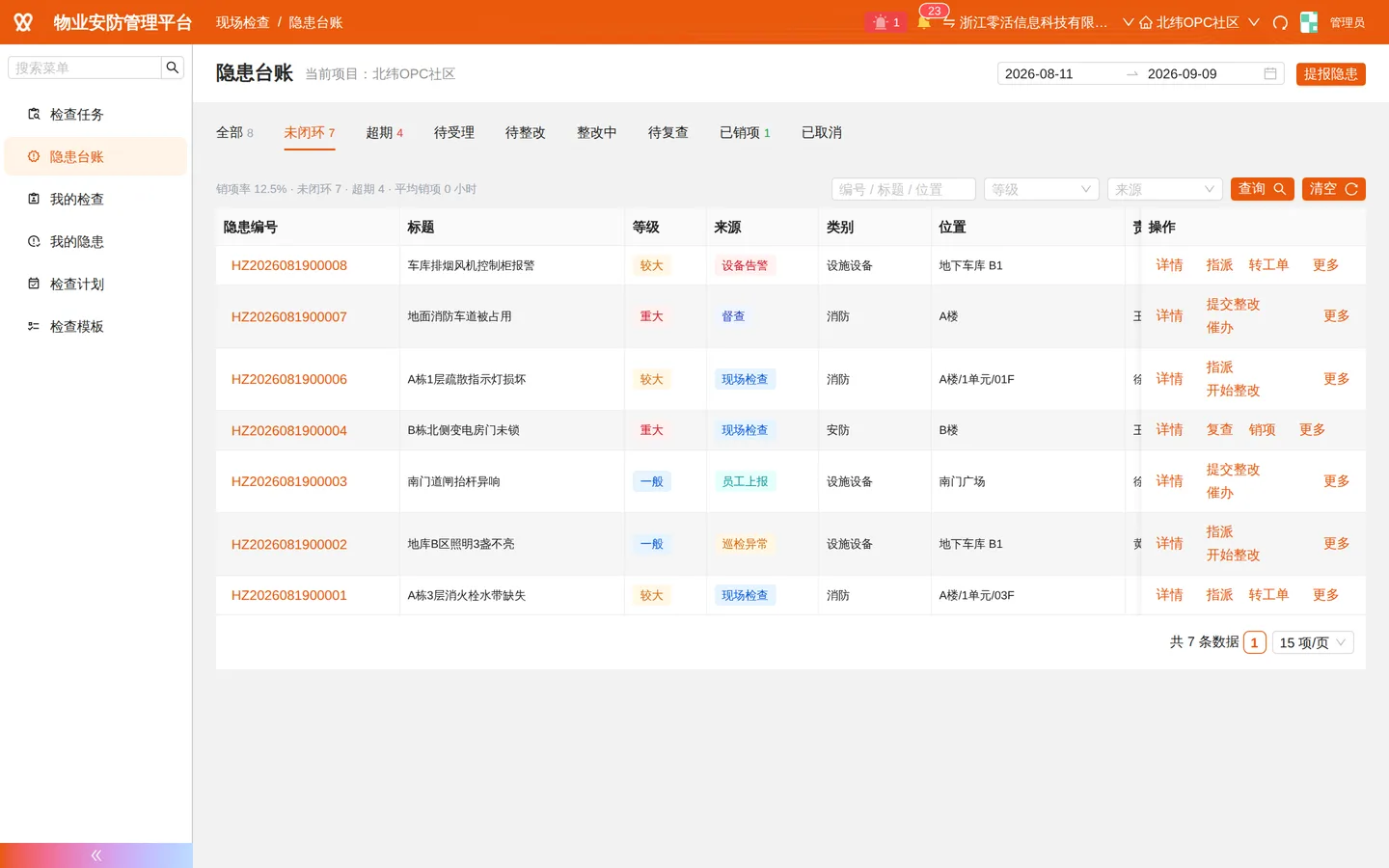Open the 管理员 user avatar
The height and width of the screenshot is (868, 1389).
(1309, 22)
